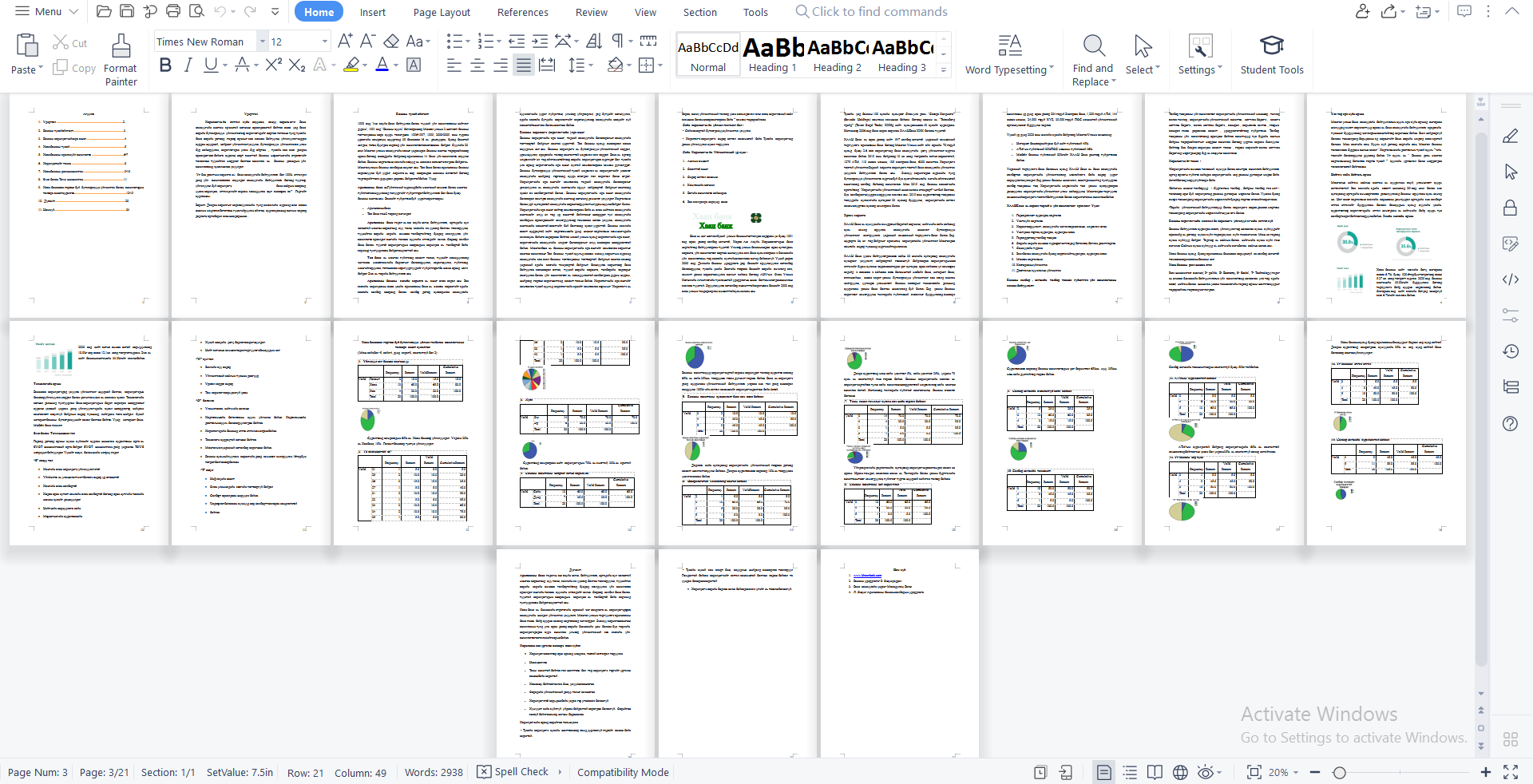Screen dimensions: 1533x784
Task: Open the References tab
Action: pos(522,12)
